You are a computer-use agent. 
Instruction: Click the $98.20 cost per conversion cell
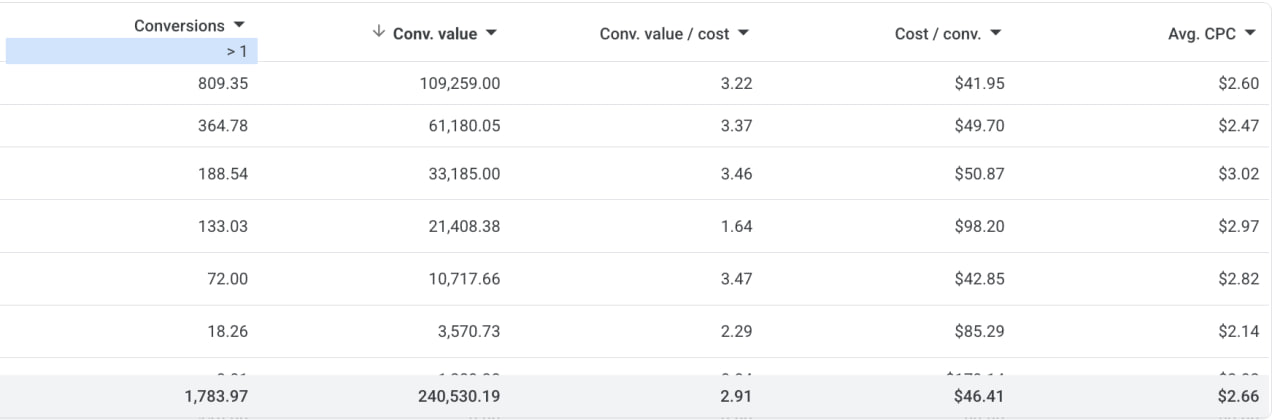pos(980,226)
